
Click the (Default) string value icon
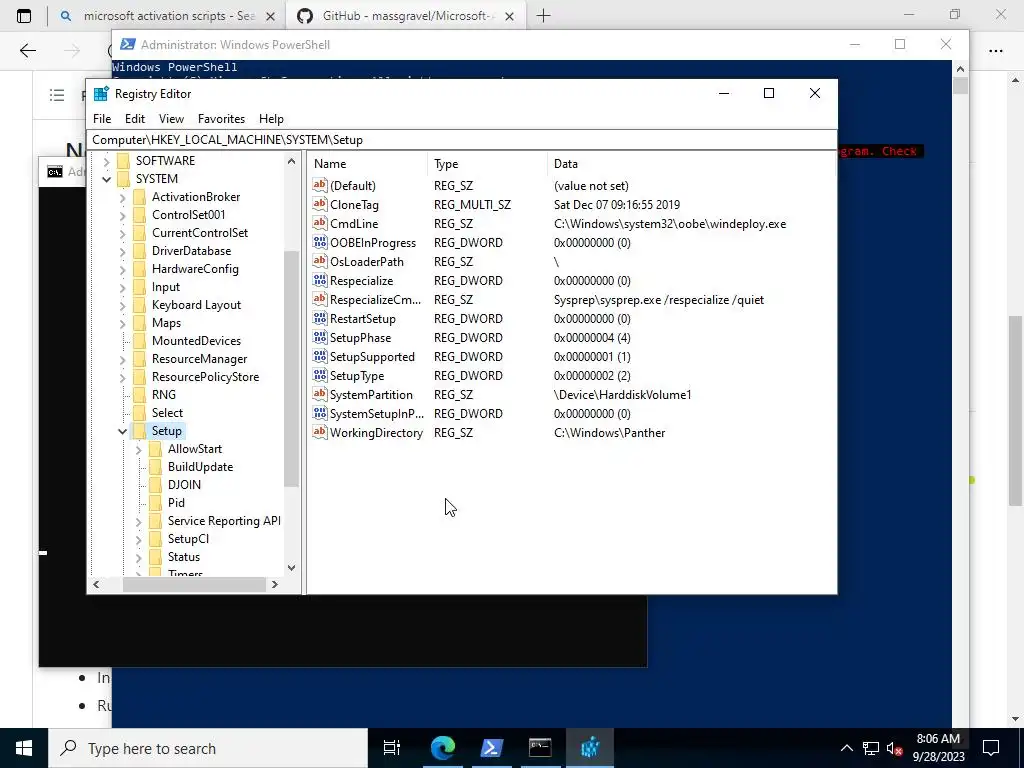[319, 185]
